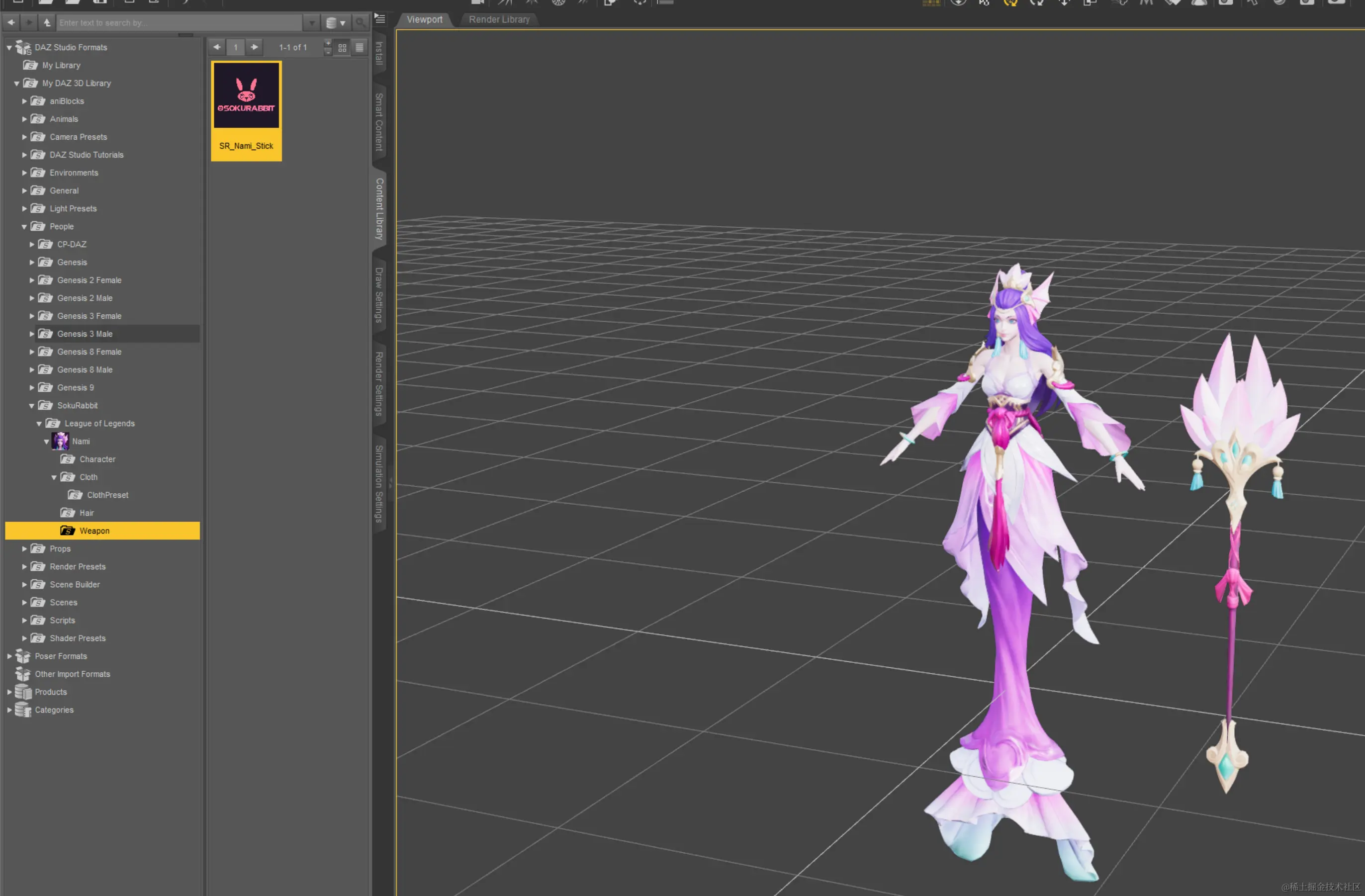Switch to the Render Library tab

499,19
